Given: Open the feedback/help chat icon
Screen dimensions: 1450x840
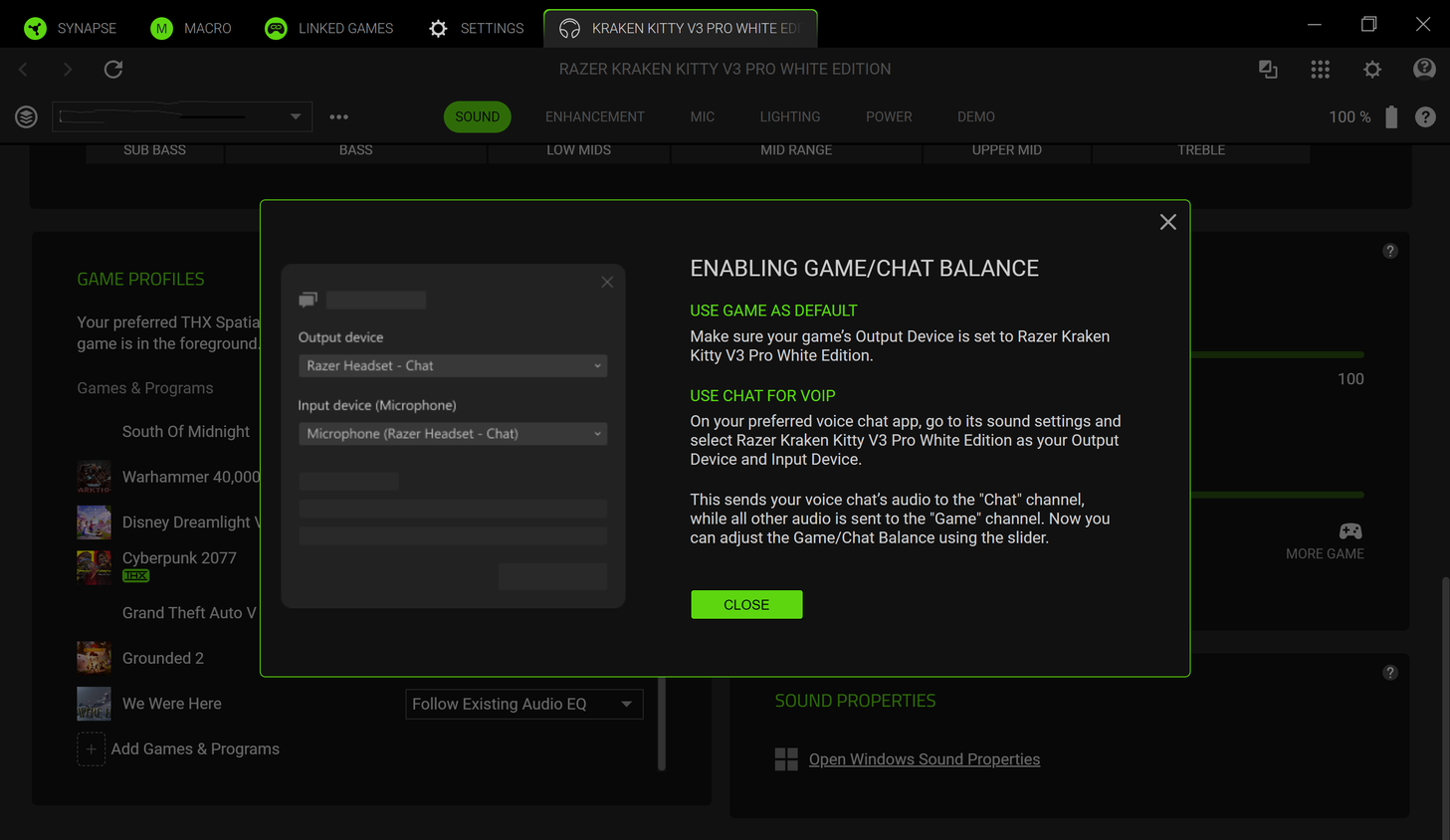Looking at the screenshot, I should (1424, 69).
